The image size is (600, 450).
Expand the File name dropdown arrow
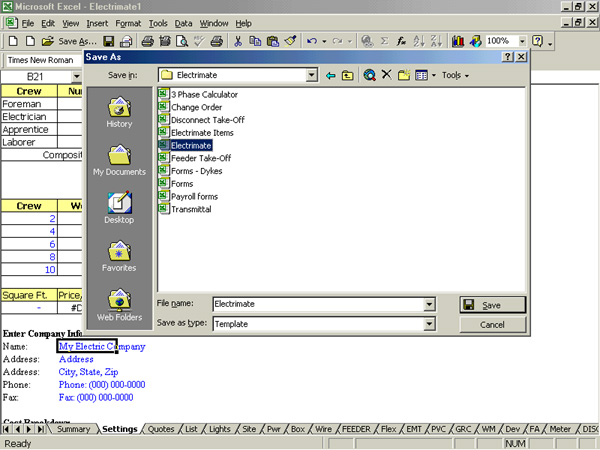[x=429, y=304]
